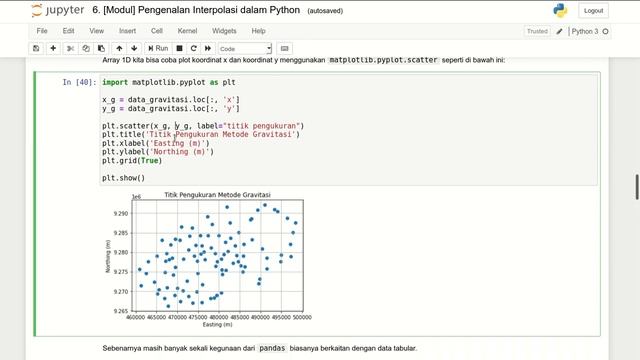Click the plt.xlabel code line
Image resolution: width=640 pixels, height=360 pixels.
click(156, 143)
